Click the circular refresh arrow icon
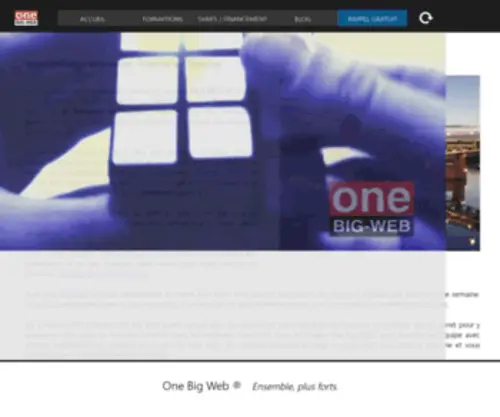This screenshot has width=500, height=417. (x=426, y=18)
